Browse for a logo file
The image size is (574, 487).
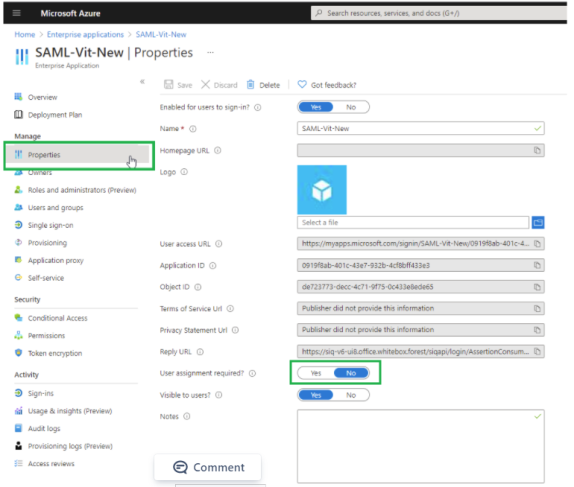coord(538,222)
